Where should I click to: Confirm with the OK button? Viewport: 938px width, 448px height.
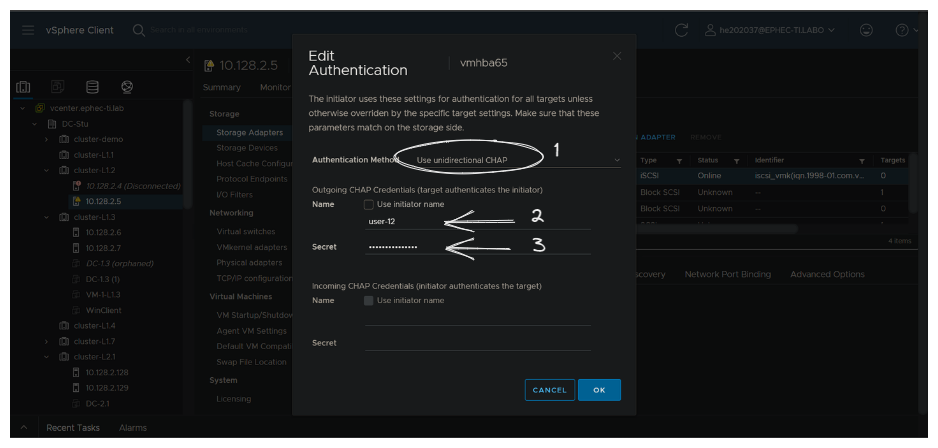pyautogui.click(x=599, y=390)
